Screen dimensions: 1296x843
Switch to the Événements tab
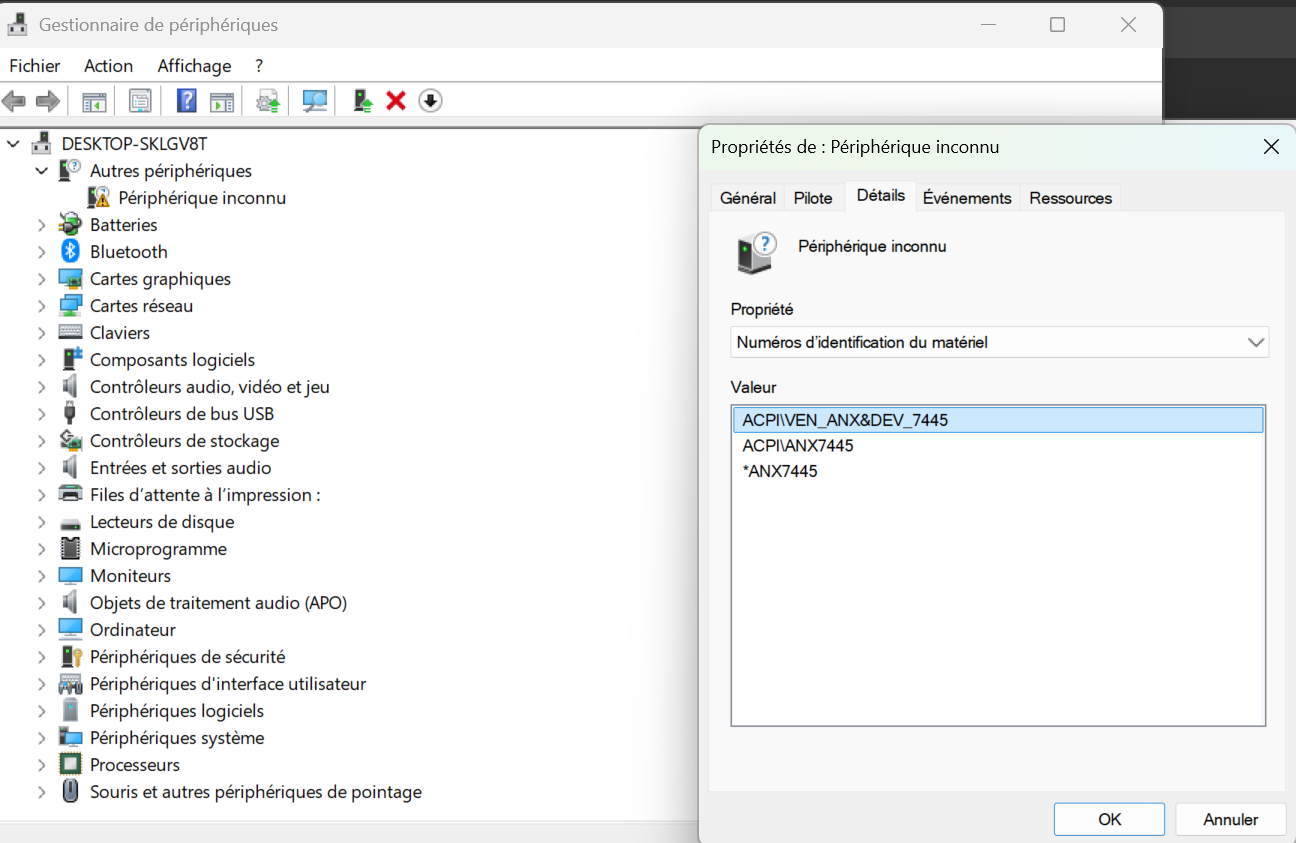coord(967,198)
